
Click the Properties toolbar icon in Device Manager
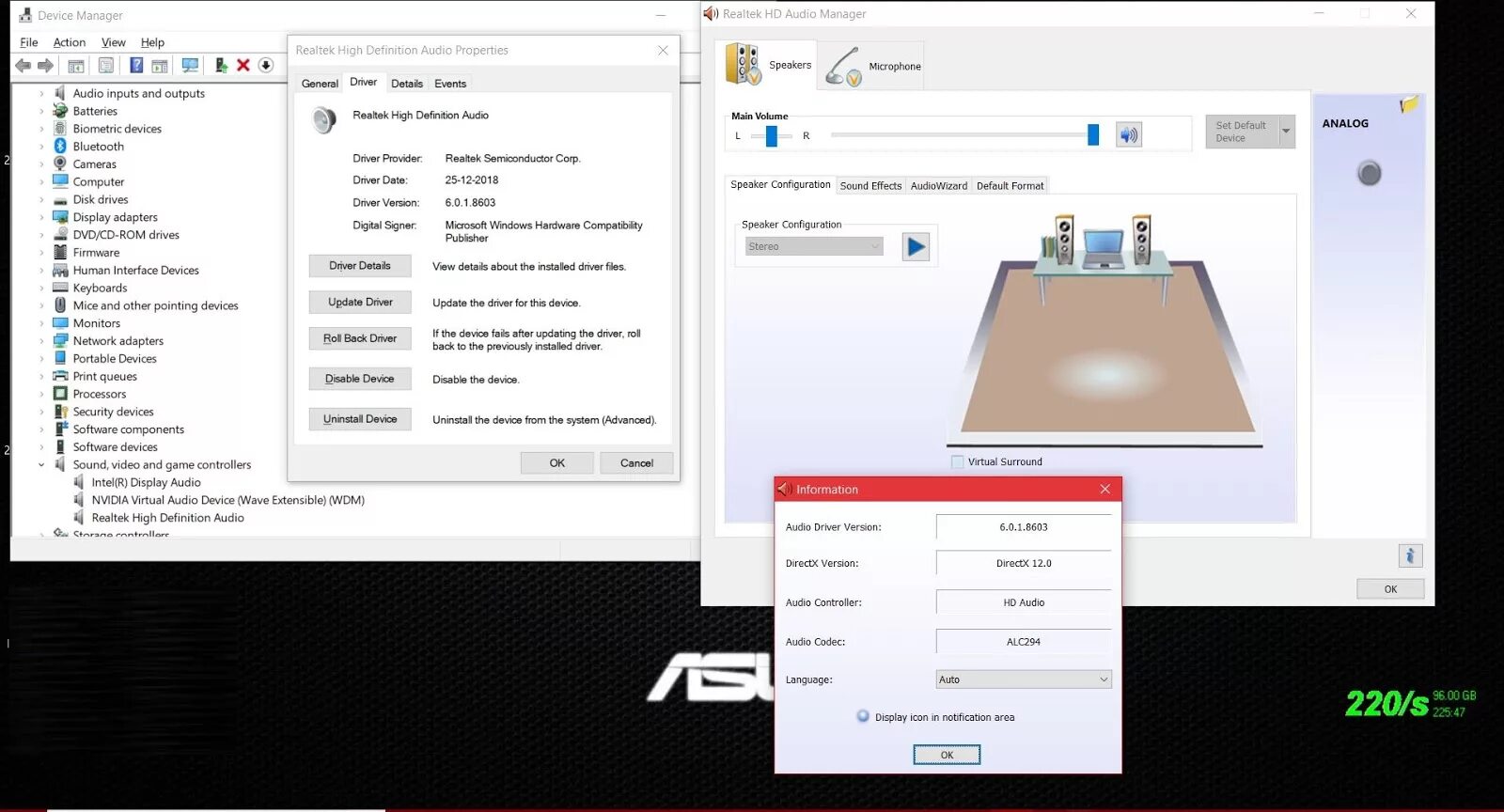tap(106, 66)
